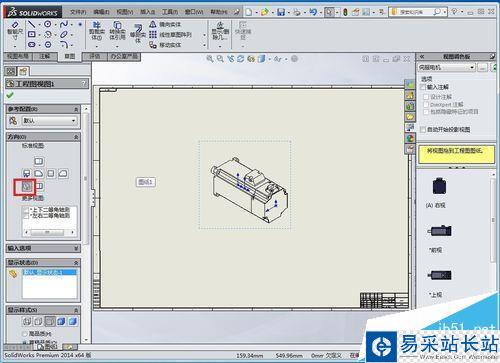Click the Convert Entities tool
This screenshot has width=500, height=363.
pos(117,30)
